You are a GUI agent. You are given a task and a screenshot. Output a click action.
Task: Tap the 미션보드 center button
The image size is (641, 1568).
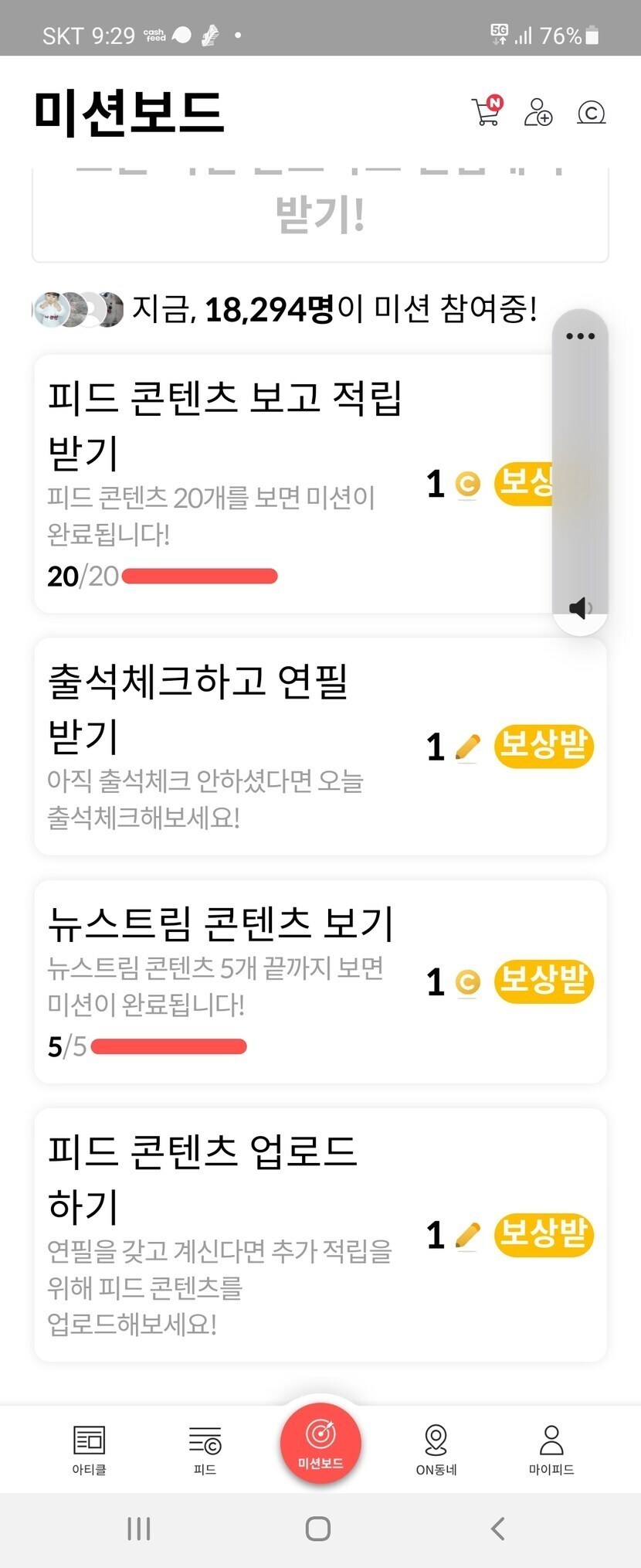coord(320,1444)
